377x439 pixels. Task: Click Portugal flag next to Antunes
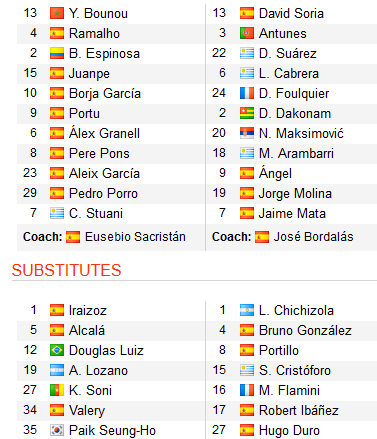click(247, 33)
